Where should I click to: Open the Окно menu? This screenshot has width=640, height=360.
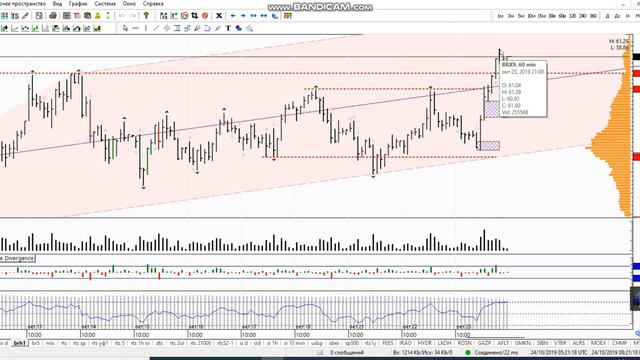(x=129, y=4)
